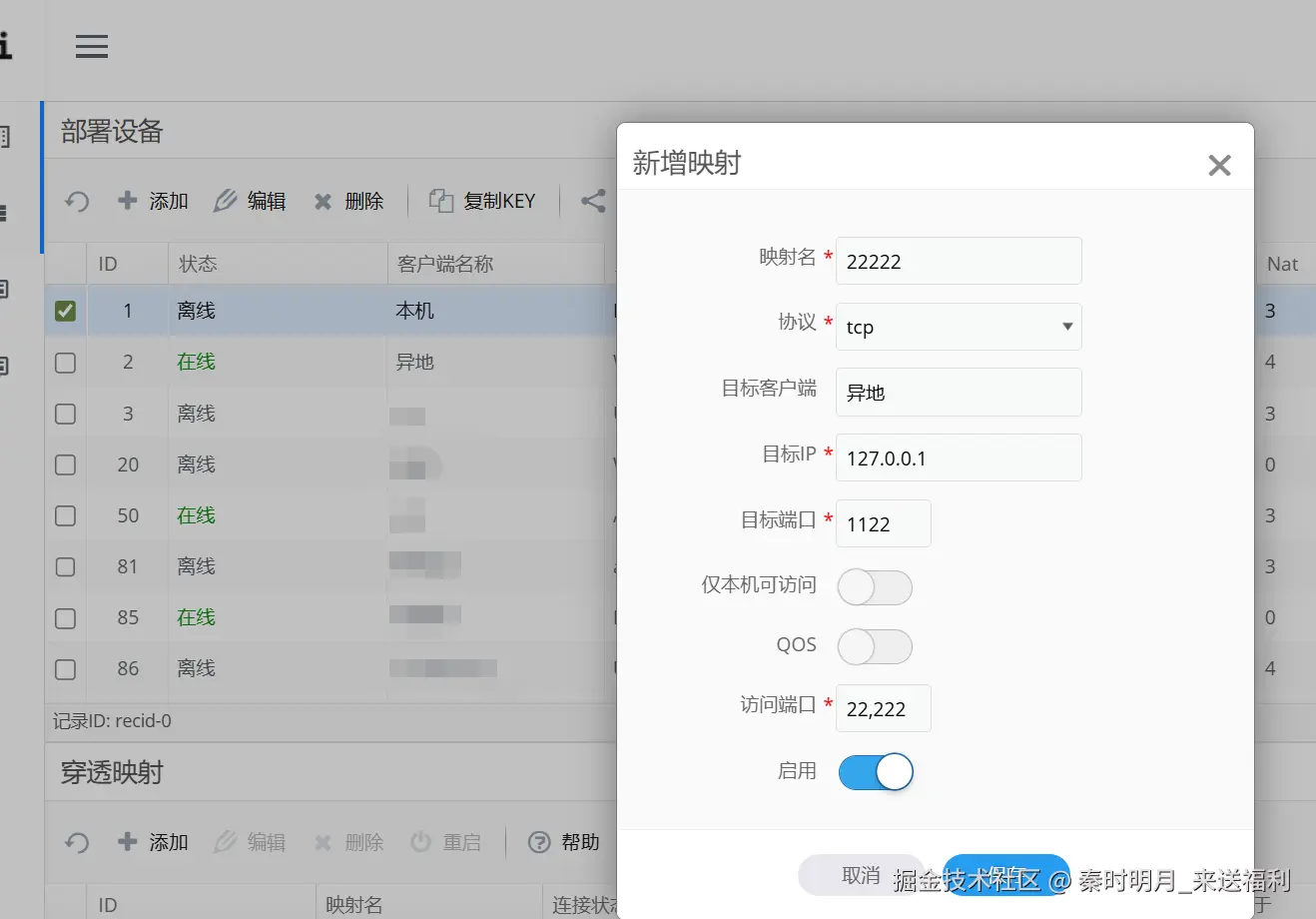The image size is (1316, 919).
Task: Click the ID column header in 穿透映射
Action: (201, 905)
